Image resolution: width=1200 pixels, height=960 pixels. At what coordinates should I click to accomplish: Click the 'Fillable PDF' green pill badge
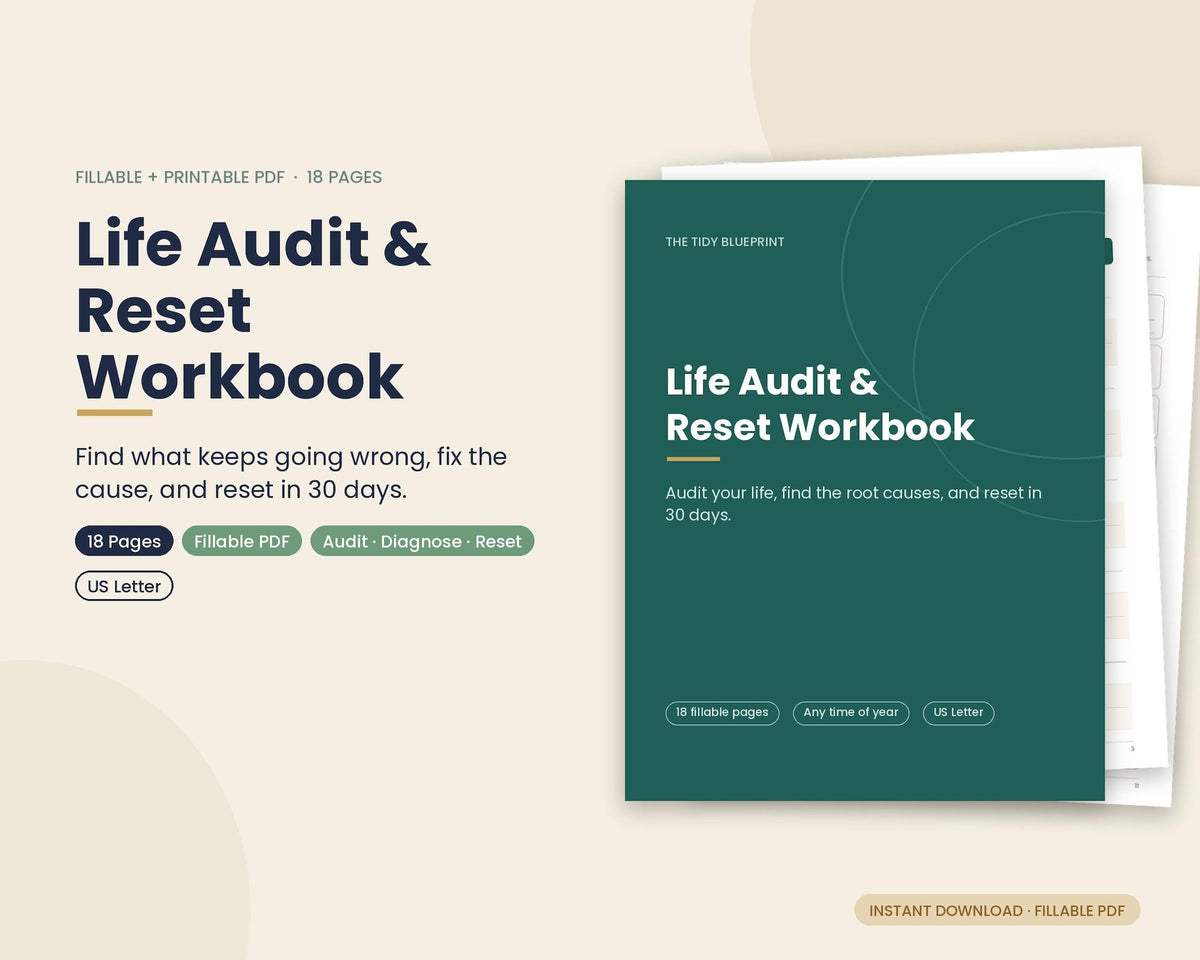242,541
